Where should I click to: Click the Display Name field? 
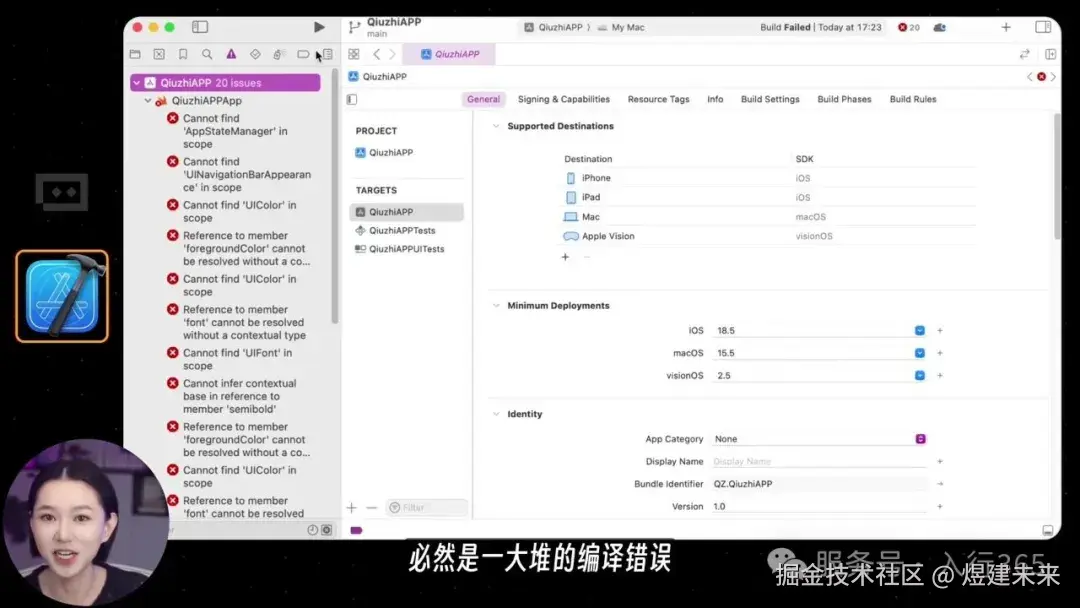pos(820,461)
